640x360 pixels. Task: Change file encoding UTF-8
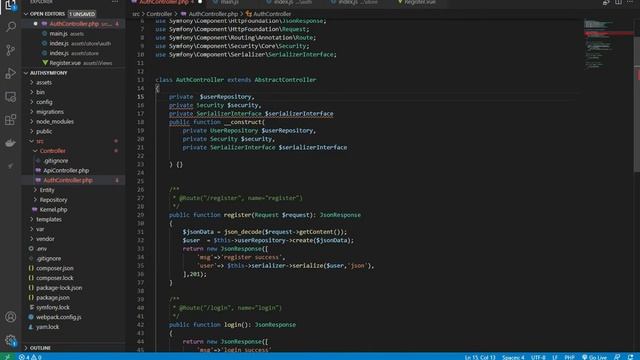click(x=538, y=357)
